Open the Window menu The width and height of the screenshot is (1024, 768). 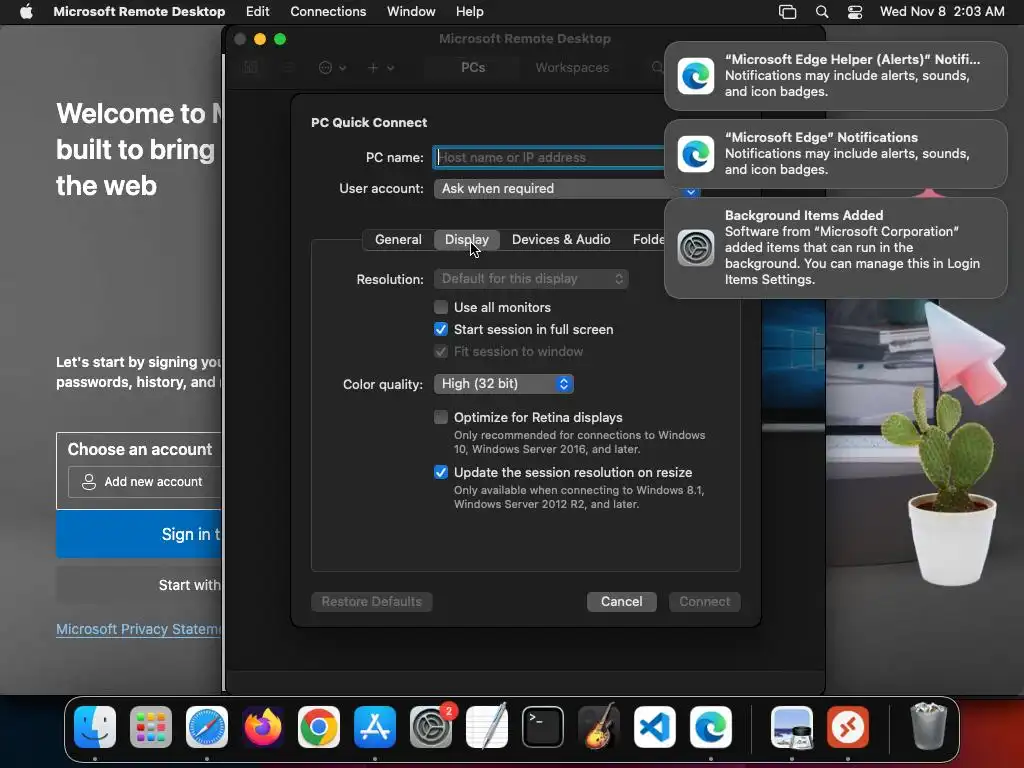click(411, 12)
